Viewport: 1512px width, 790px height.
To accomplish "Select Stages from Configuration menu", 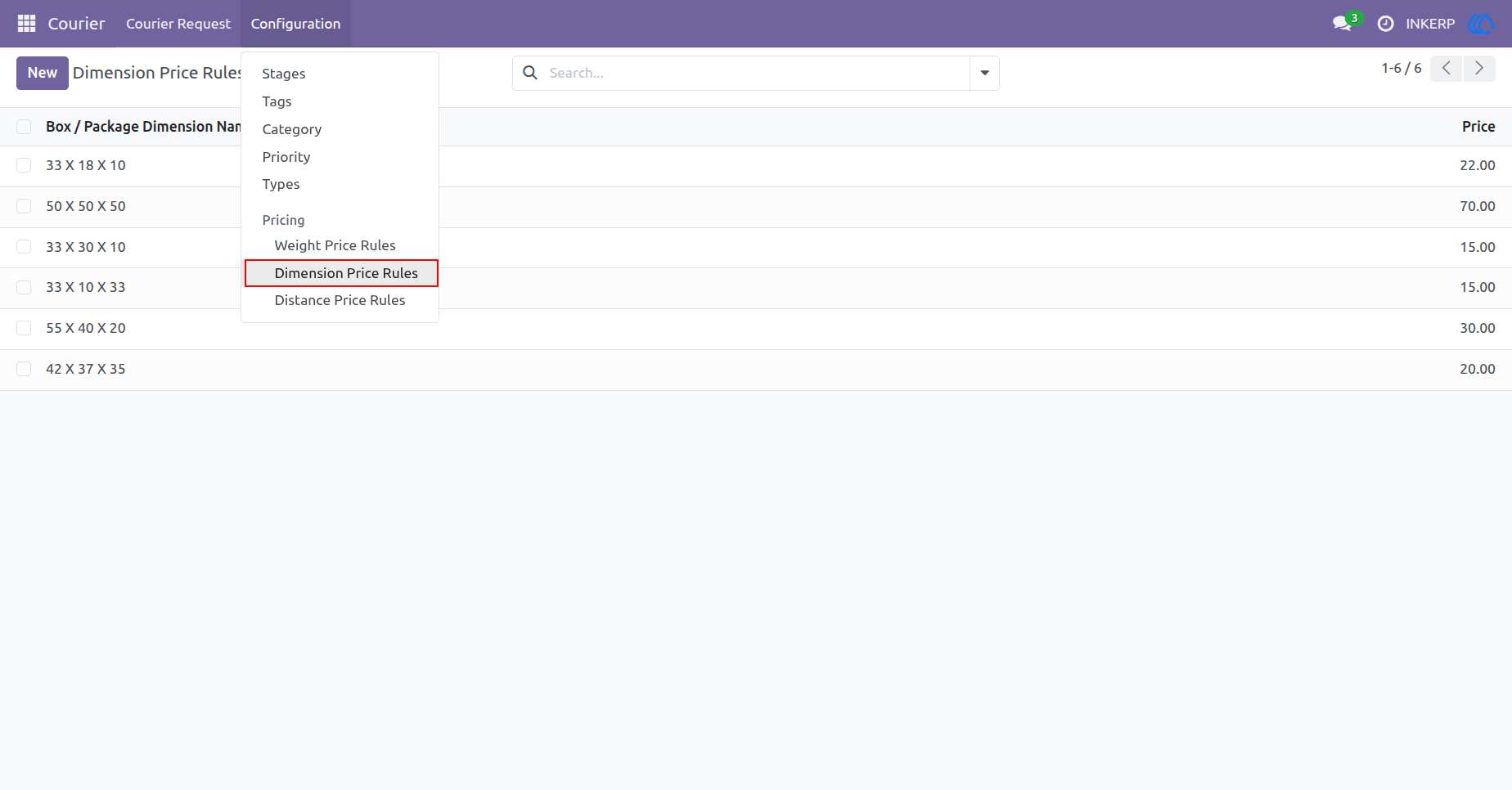I will click(x=340, y=74).
